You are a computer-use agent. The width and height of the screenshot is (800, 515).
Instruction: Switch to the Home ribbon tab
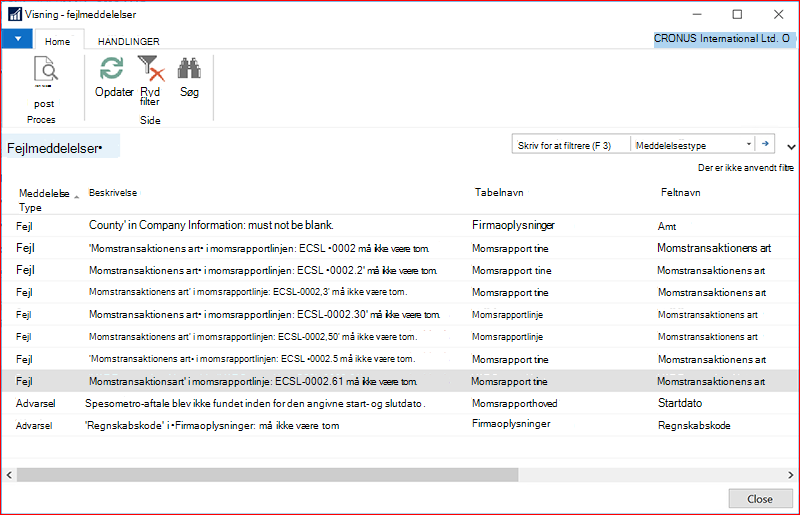coord(57,41)
